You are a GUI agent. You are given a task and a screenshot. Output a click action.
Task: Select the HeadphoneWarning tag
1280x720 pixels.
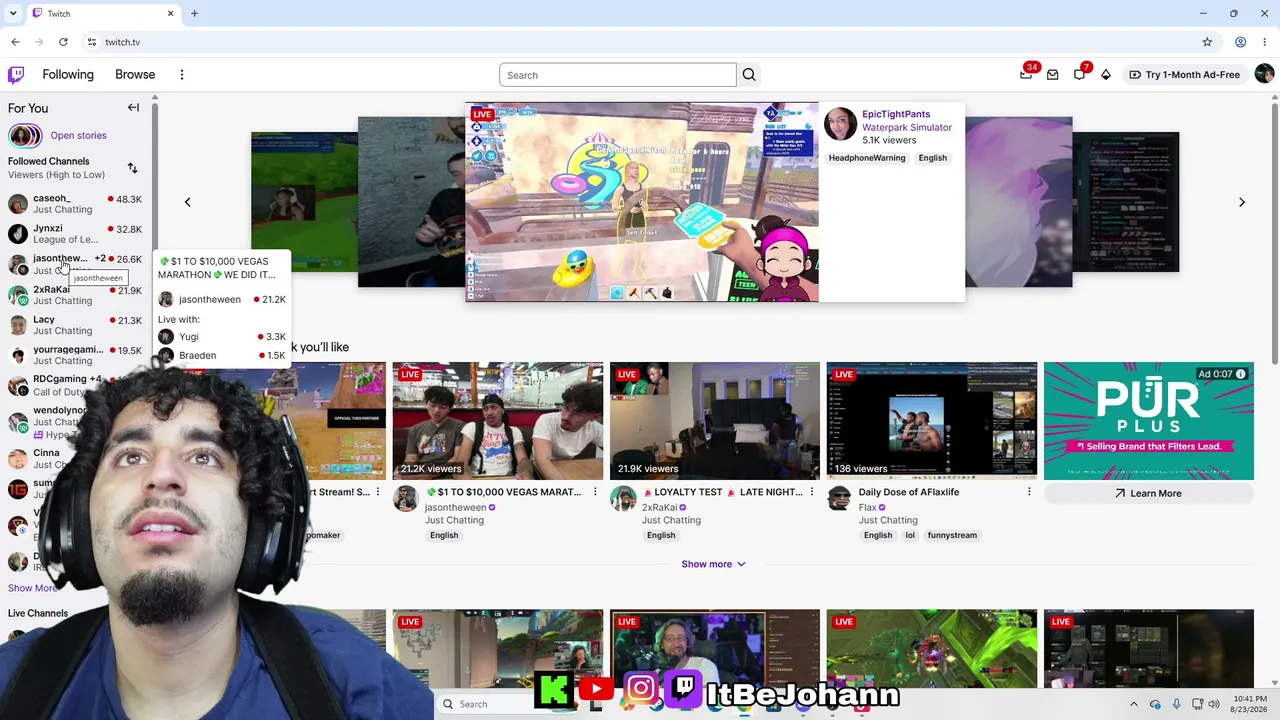867,158
